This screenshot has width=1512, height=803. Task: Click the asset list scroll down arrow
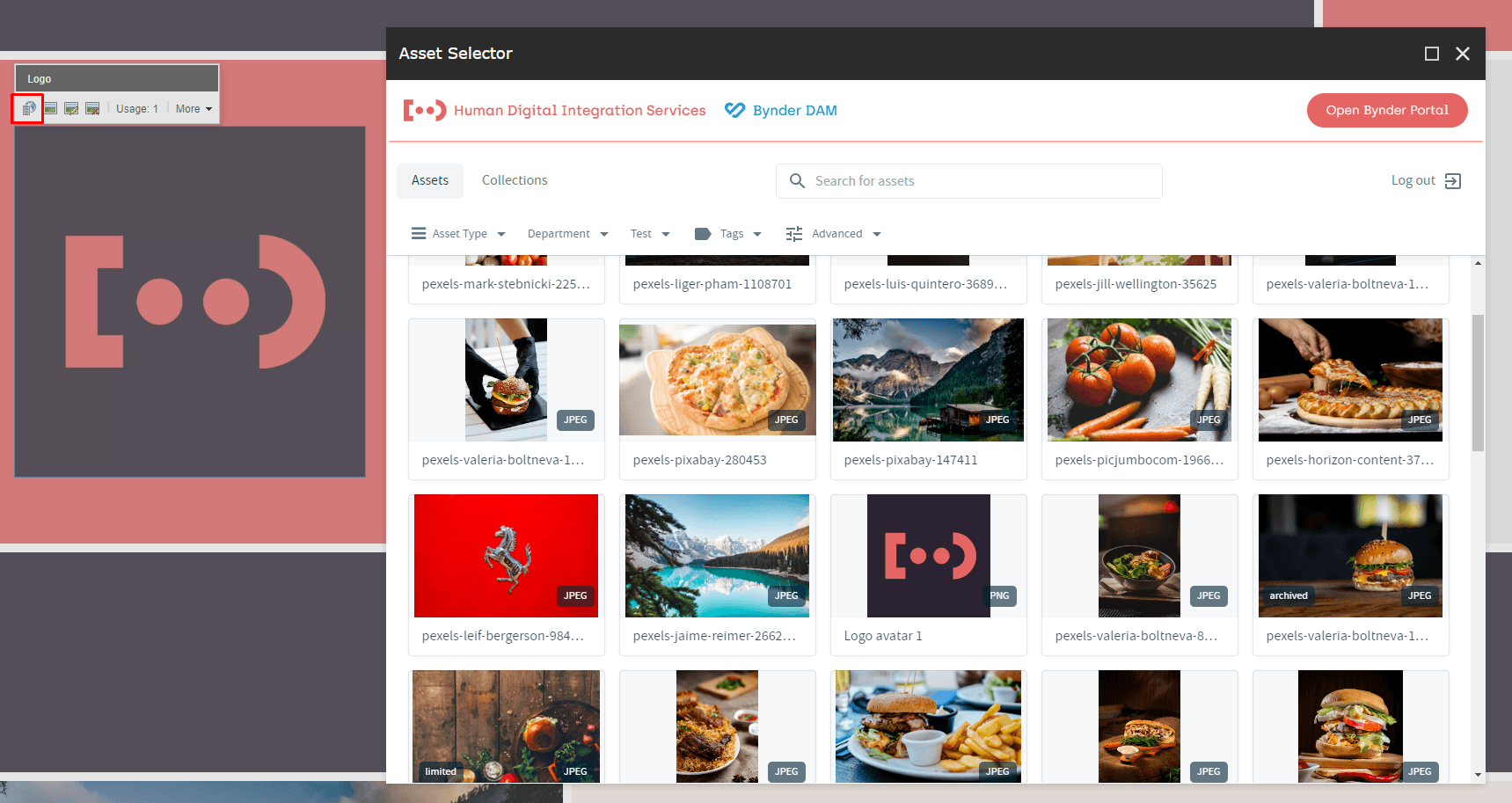coord(1478,775)
